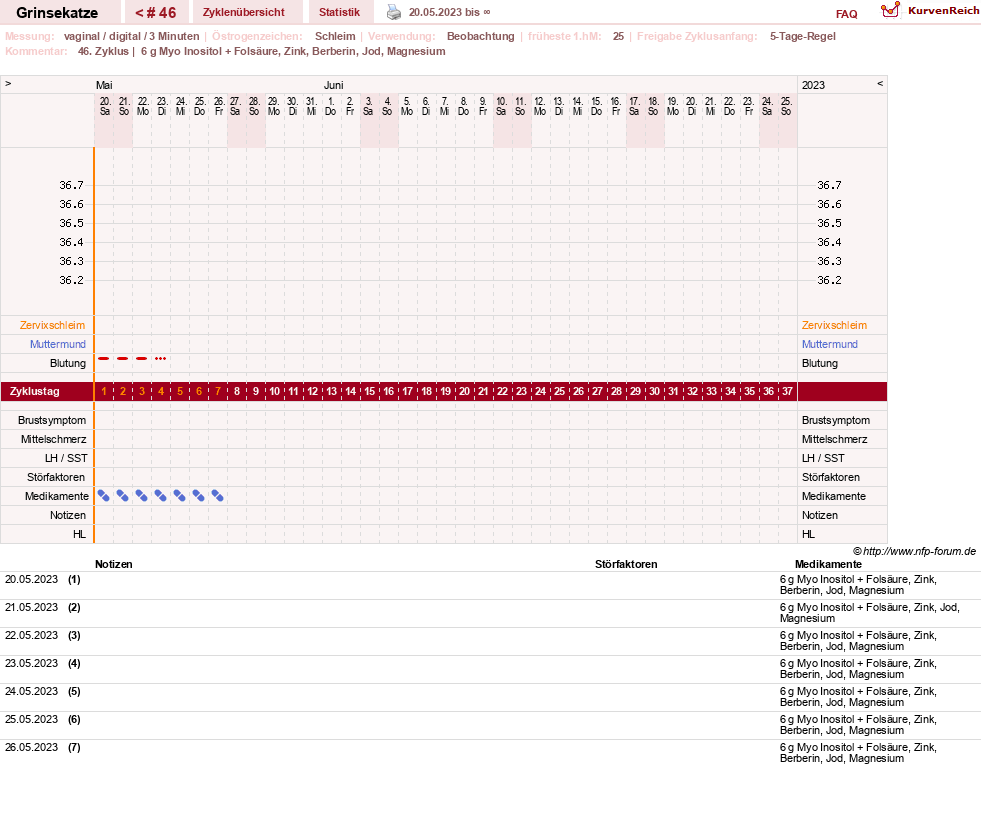Click the '5-Tage-Regel' setting value
Image resolution: width=981 pixels, height=821 pixels.
802,36
